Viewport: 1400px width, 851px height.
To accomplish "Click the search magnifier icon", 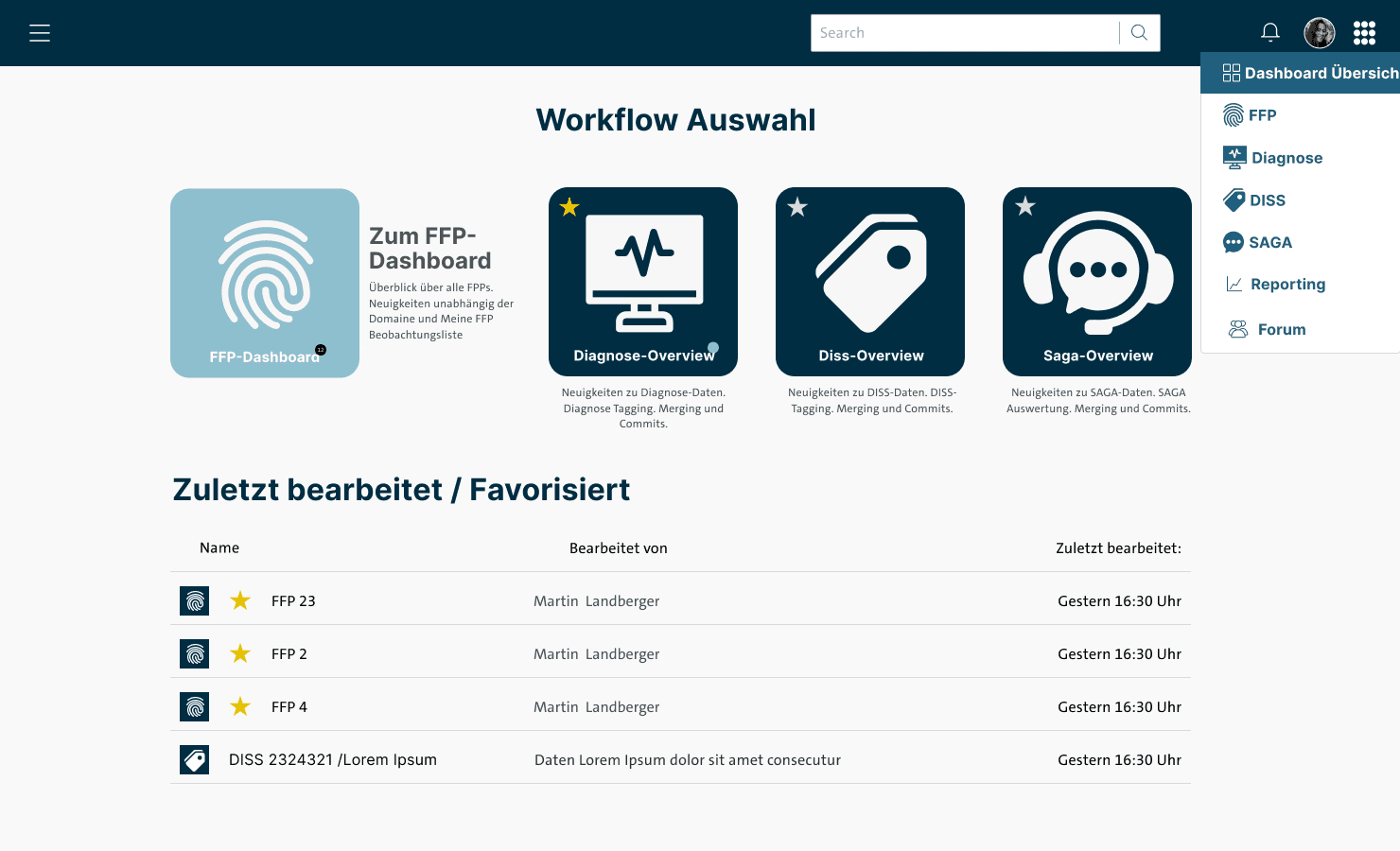I will point(1138,32).
